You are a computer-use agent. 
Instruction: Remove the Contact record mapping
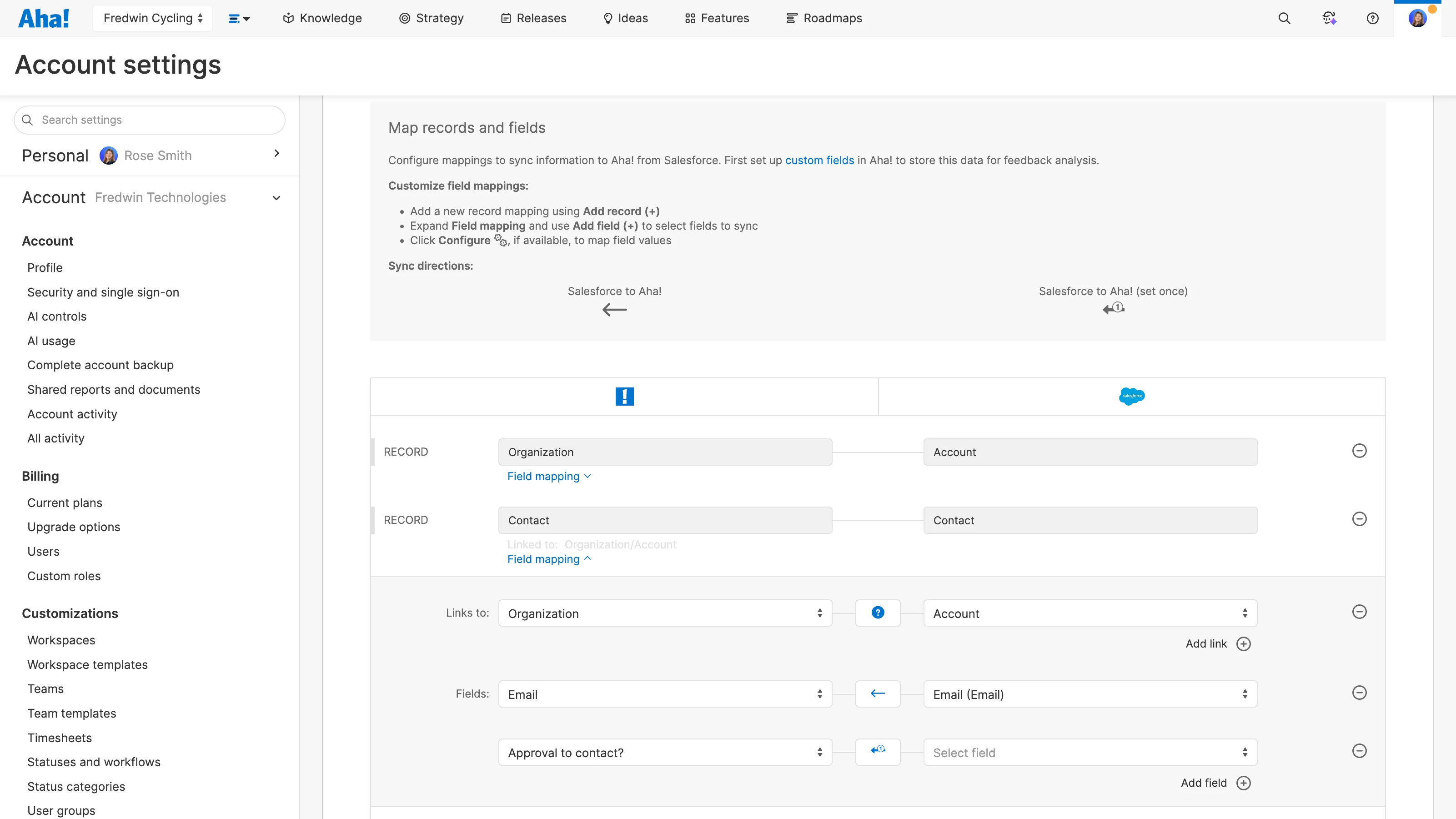[x=1359, y=519]
